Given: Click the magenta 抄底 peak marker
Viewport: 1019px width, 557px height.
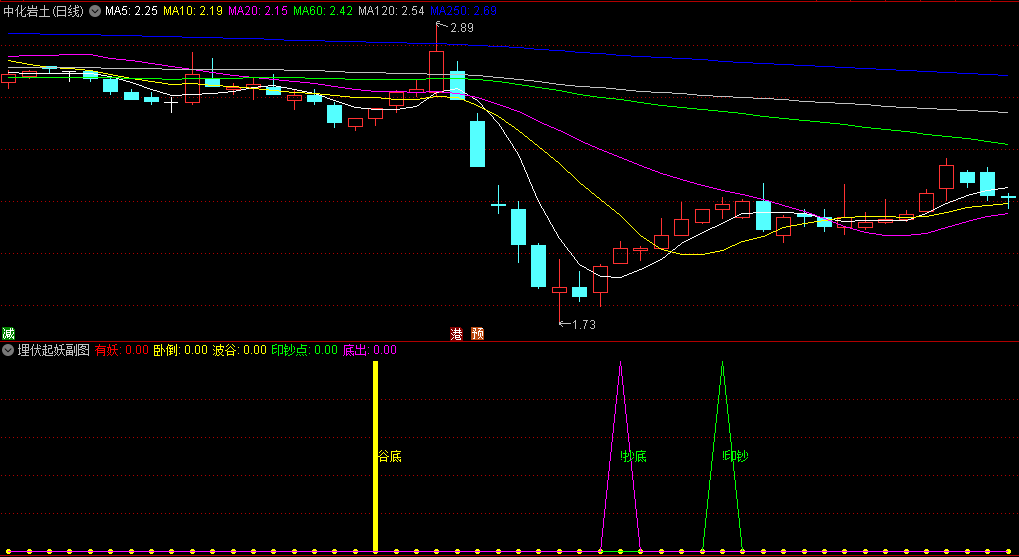Looking at the screenshot, I should pos(621,455).
